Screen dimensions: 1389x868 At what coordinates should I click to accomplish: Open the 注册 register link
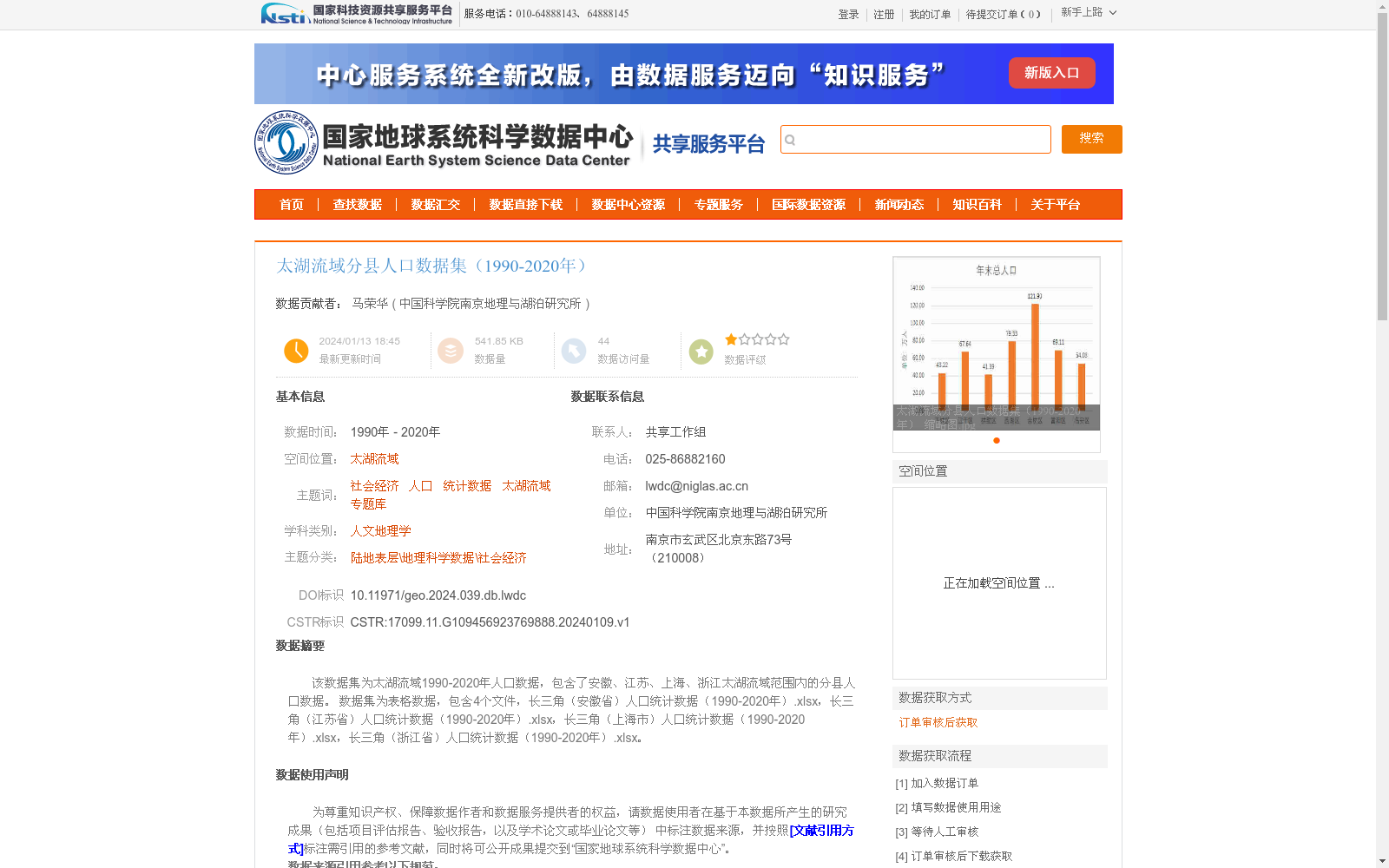884,14
